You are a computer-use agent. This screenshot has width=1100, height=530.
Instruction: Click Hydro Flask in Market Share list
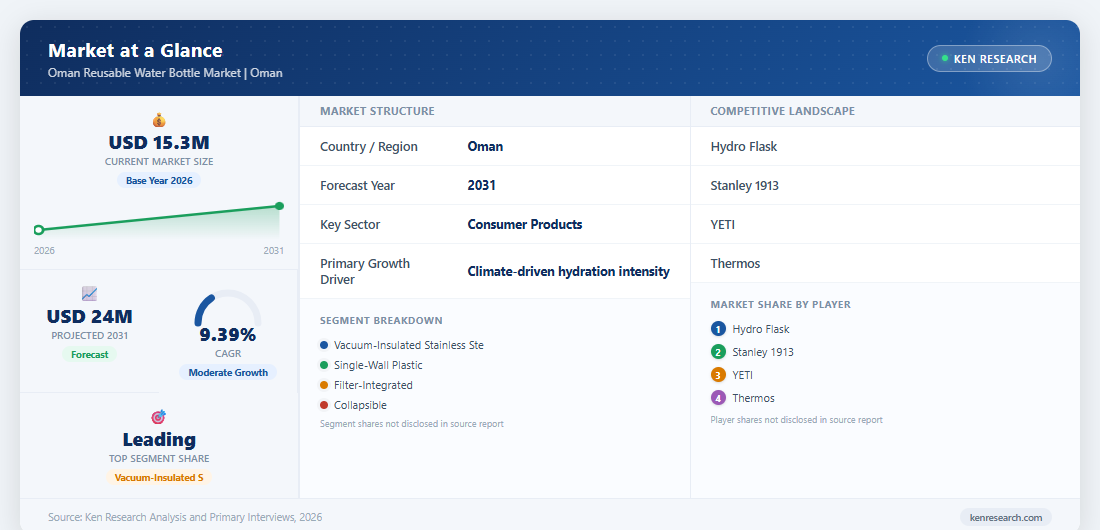tap(761, 329)
